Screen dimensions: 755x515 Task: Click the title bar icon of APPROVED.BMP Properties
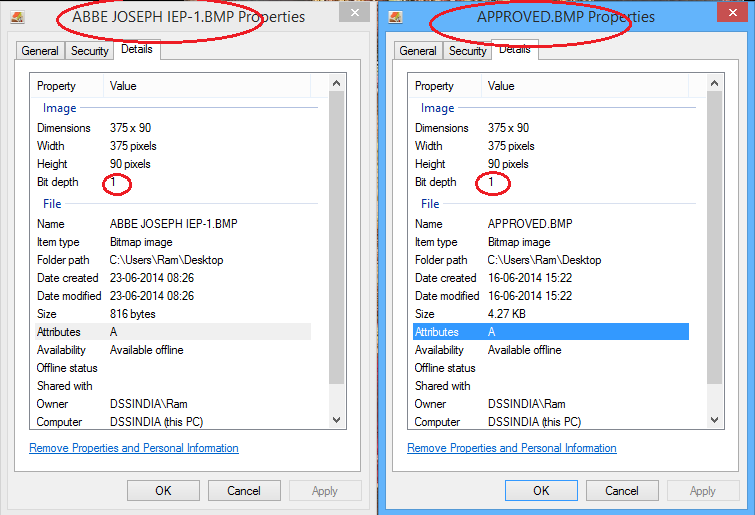395,17
